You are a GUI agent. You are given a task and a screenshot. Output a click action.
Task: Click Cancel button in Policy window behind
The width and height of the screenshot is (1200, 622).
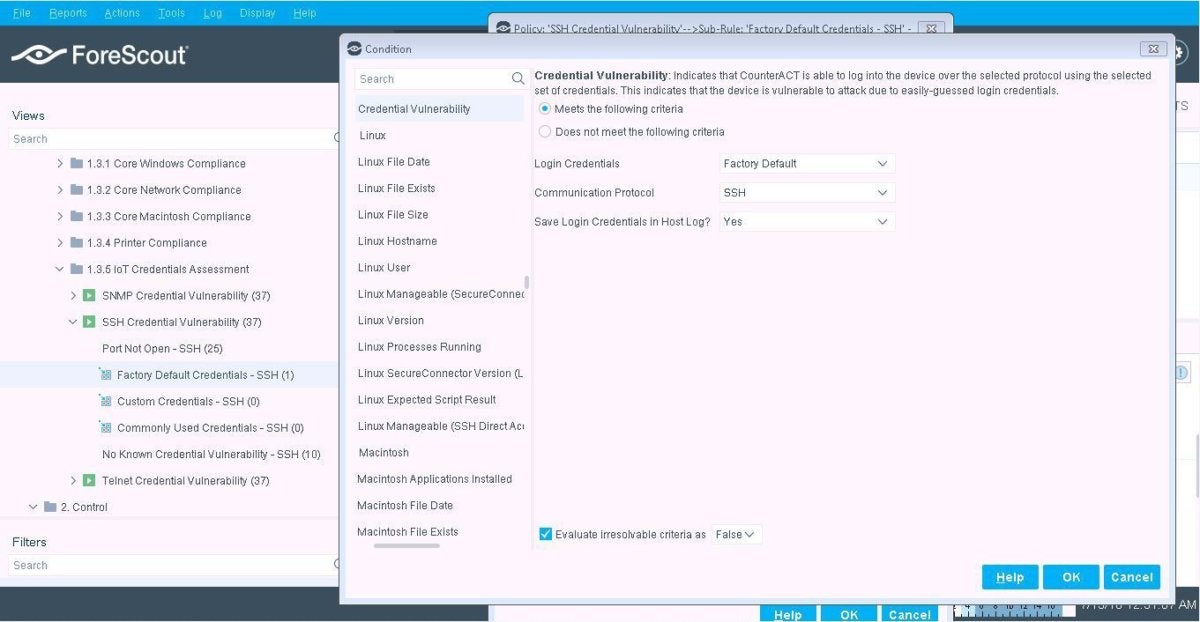click(x=910, y=614)
